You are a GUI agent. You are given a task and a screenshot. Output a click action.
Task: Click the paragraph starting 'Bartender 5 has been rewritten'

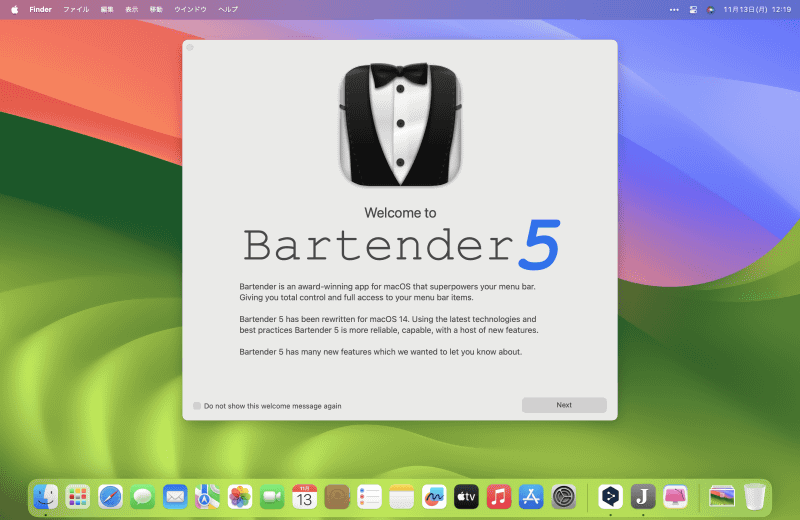click(x=389, y=325)
